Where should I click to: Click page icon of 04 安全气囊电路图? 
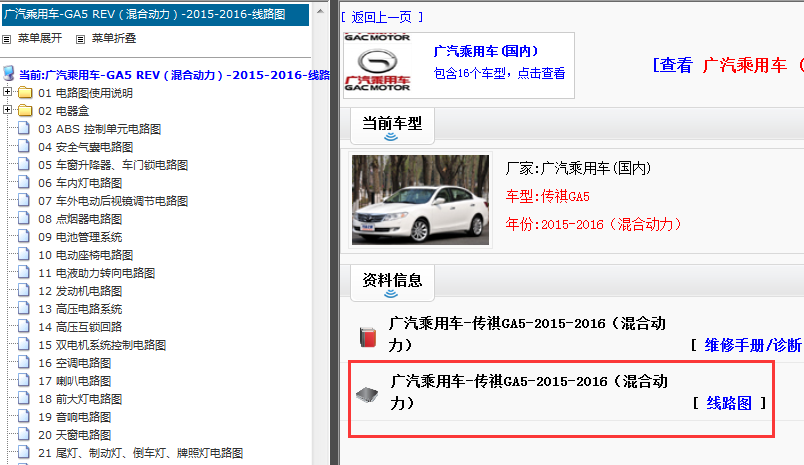pos(24,146)
